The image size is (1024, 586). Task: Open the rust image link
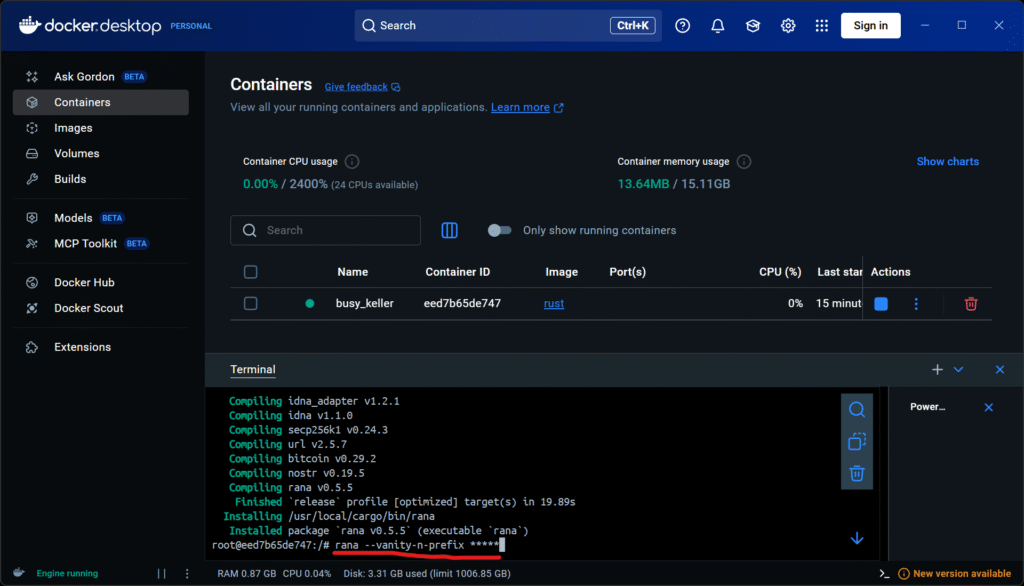pos(554,303)
